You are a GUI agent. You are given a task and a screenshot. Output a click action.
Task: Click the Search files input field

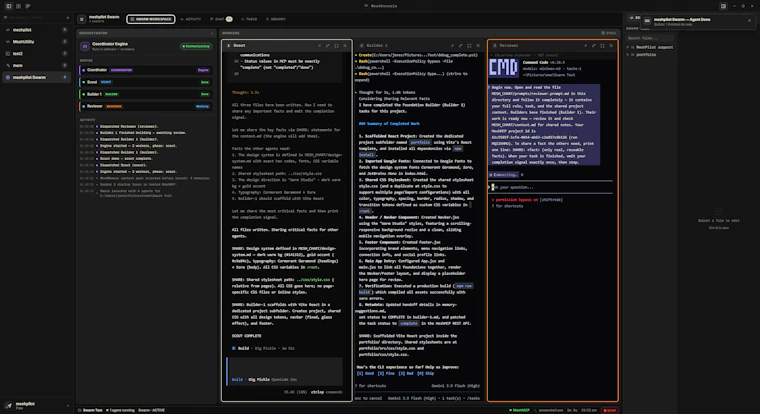[649, 38]
